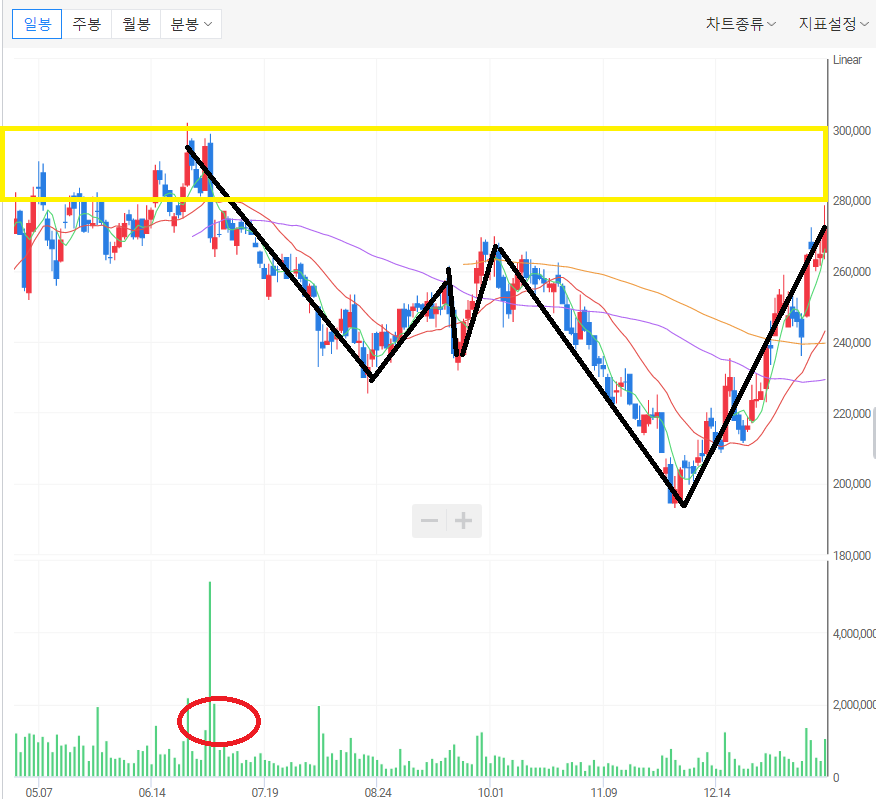
Task: Switch to the 주봉 weekly chart tab
Action: pos(87,24)
